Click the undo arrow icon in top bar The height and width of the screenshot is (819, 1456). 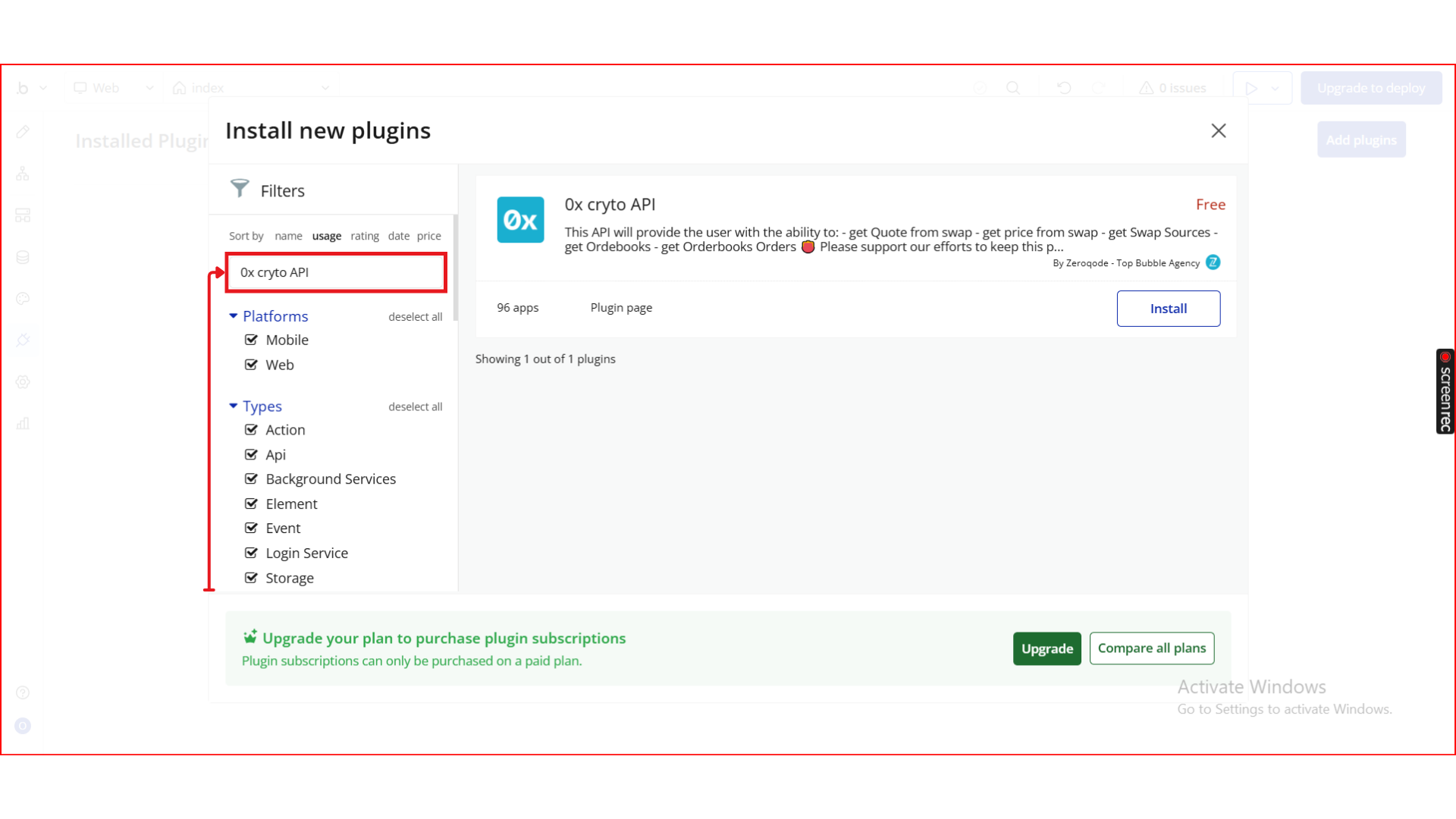click(1064, 88)
